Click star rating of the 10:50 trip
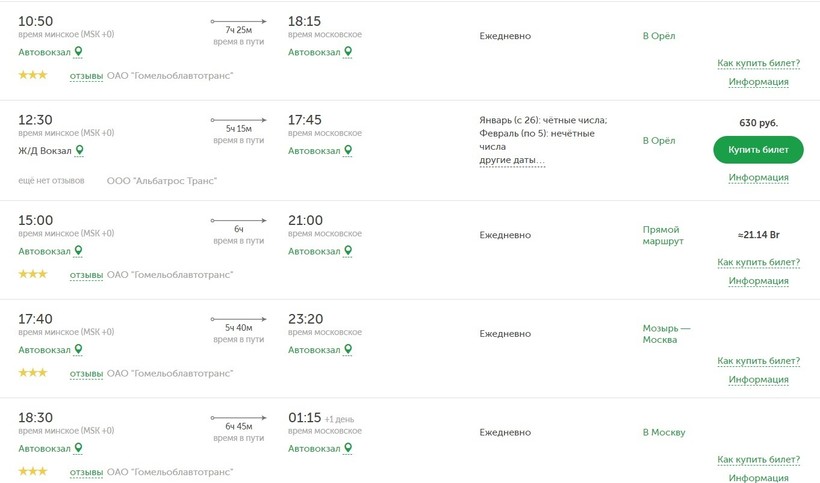The width and height of the screenshot is (820, 483). pyautogui.click(x=33, y=75)
